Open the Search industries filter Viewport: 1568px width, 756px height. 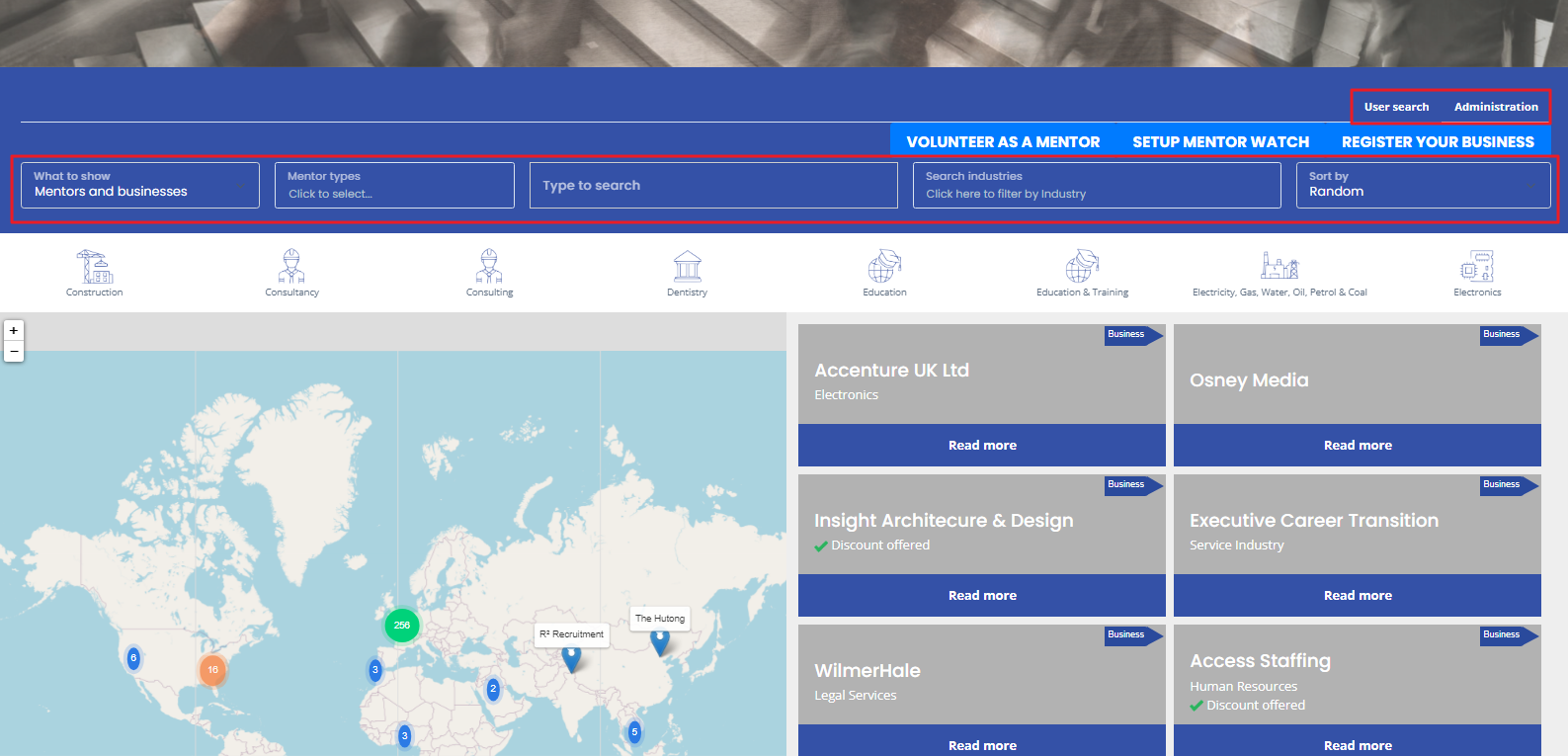click(1097, 186)
